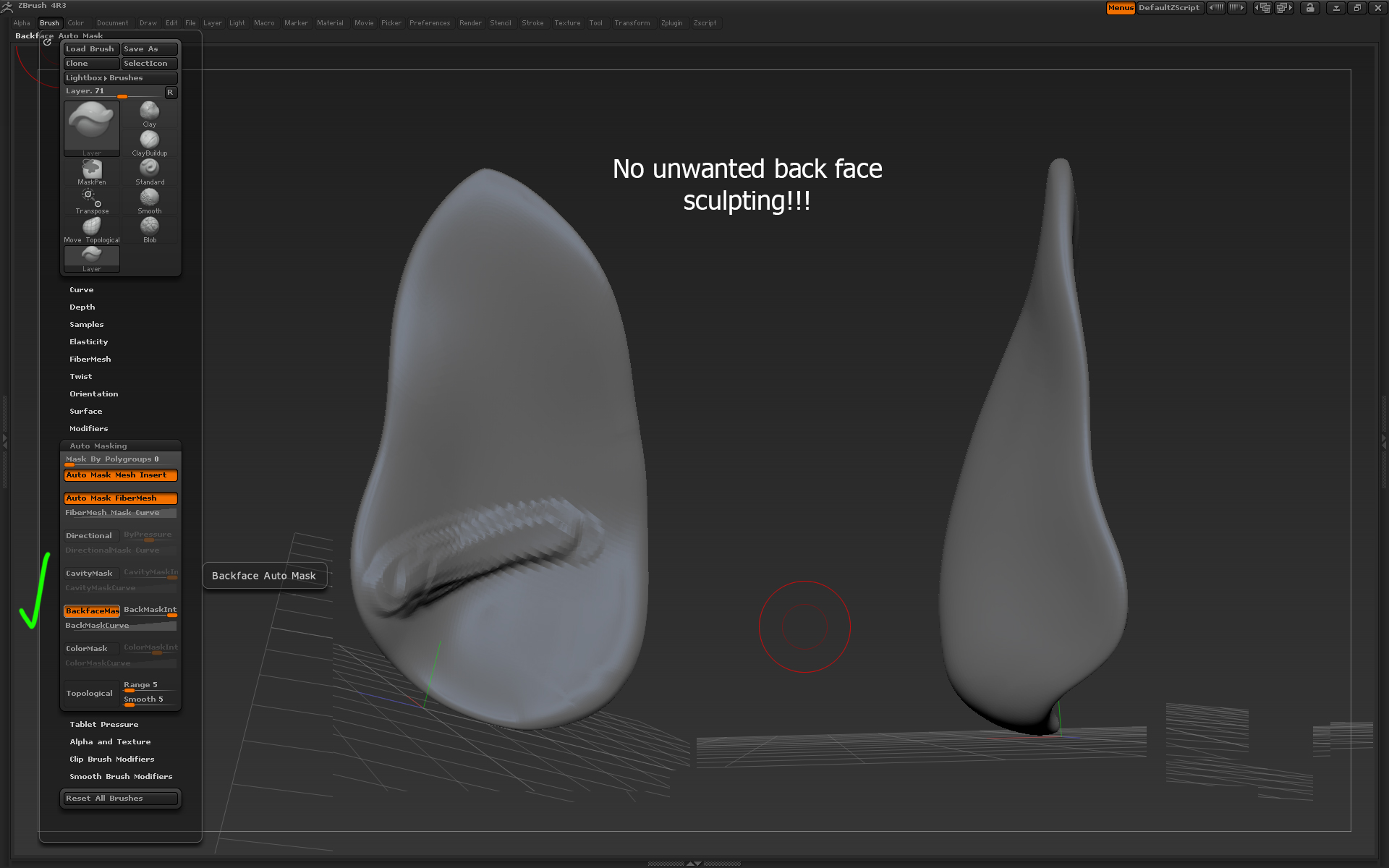The height and width of the screenshot is (868, 1389).
Task: Select the Move Topological brush
Action: click(90, 226)
